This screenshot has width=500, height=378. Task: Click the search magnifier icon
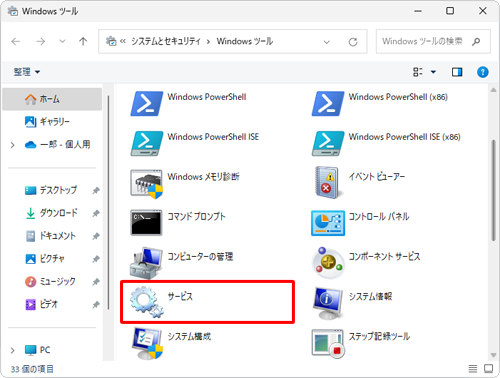(x=476, y=41)
